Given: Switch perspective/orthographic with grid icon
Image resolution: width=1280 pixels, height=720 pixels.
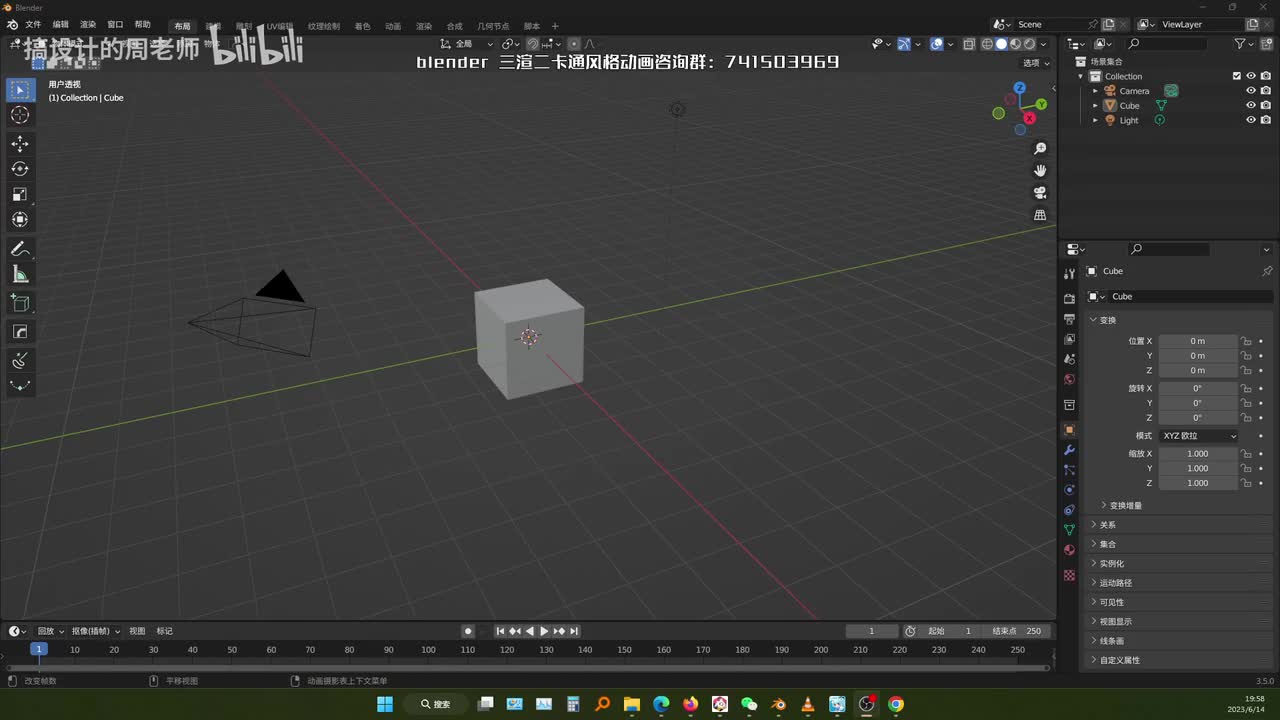Looking at the screenshot, I should point(1040,215).
